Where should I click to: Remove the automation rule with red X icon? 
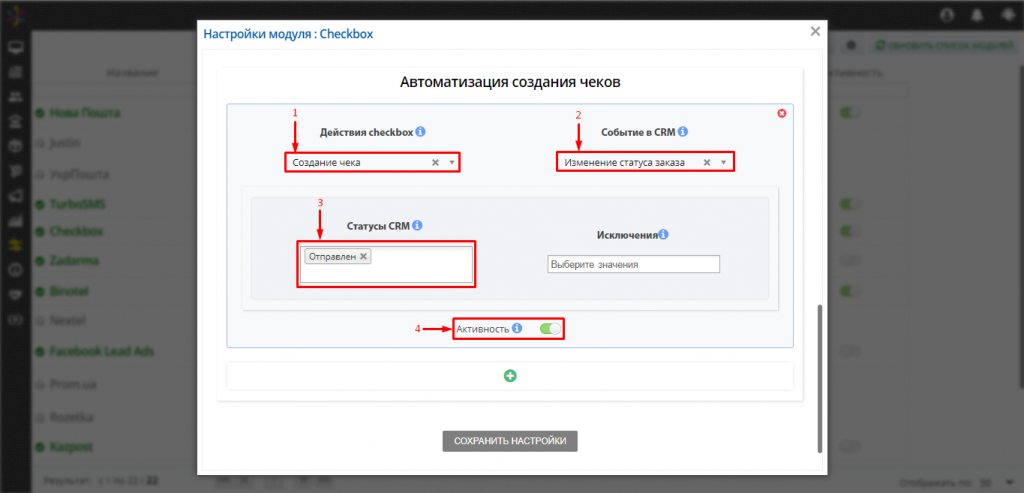click(x=782, y=113)
